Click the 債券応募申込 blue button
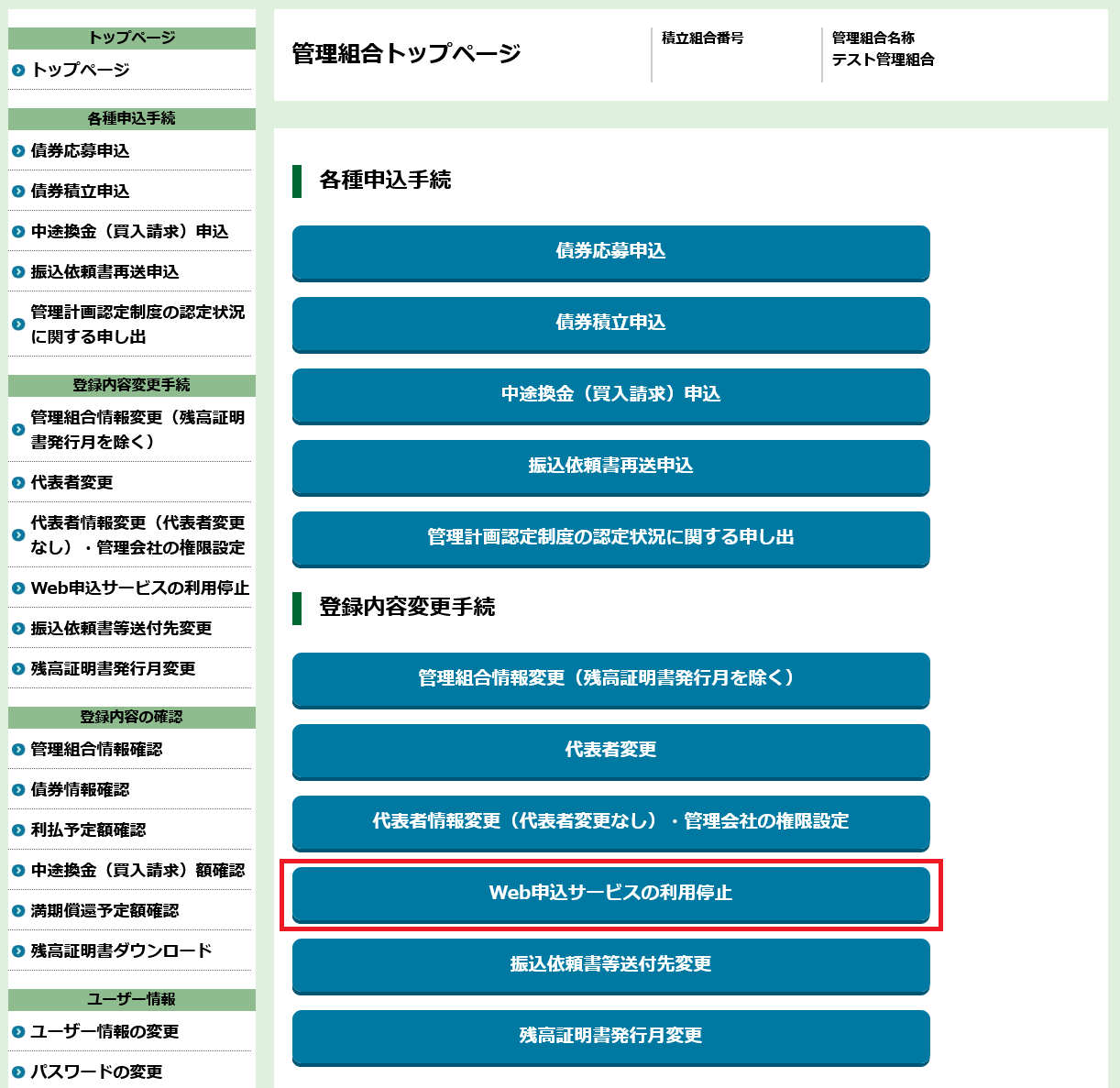 click(611, 253)
